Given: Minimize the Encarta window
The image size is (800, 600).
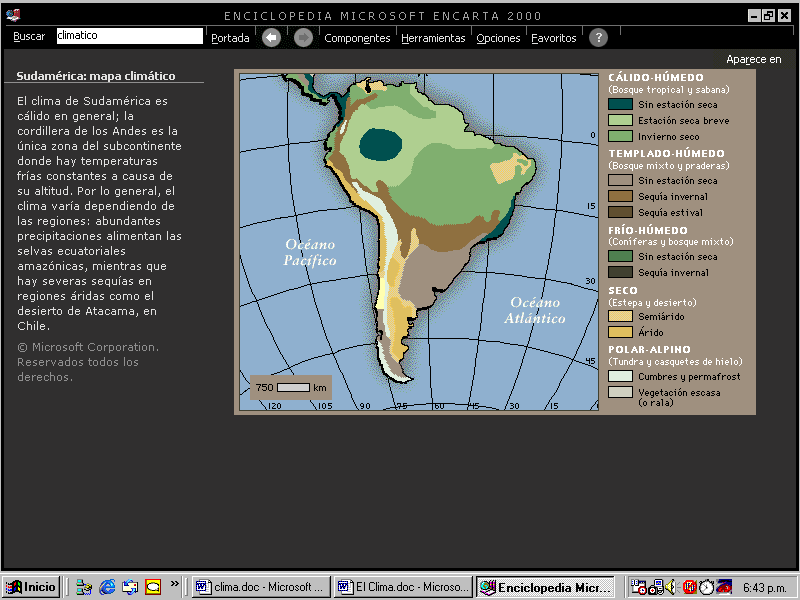Looking at the screenshot, I should click(x=755, y=16).
